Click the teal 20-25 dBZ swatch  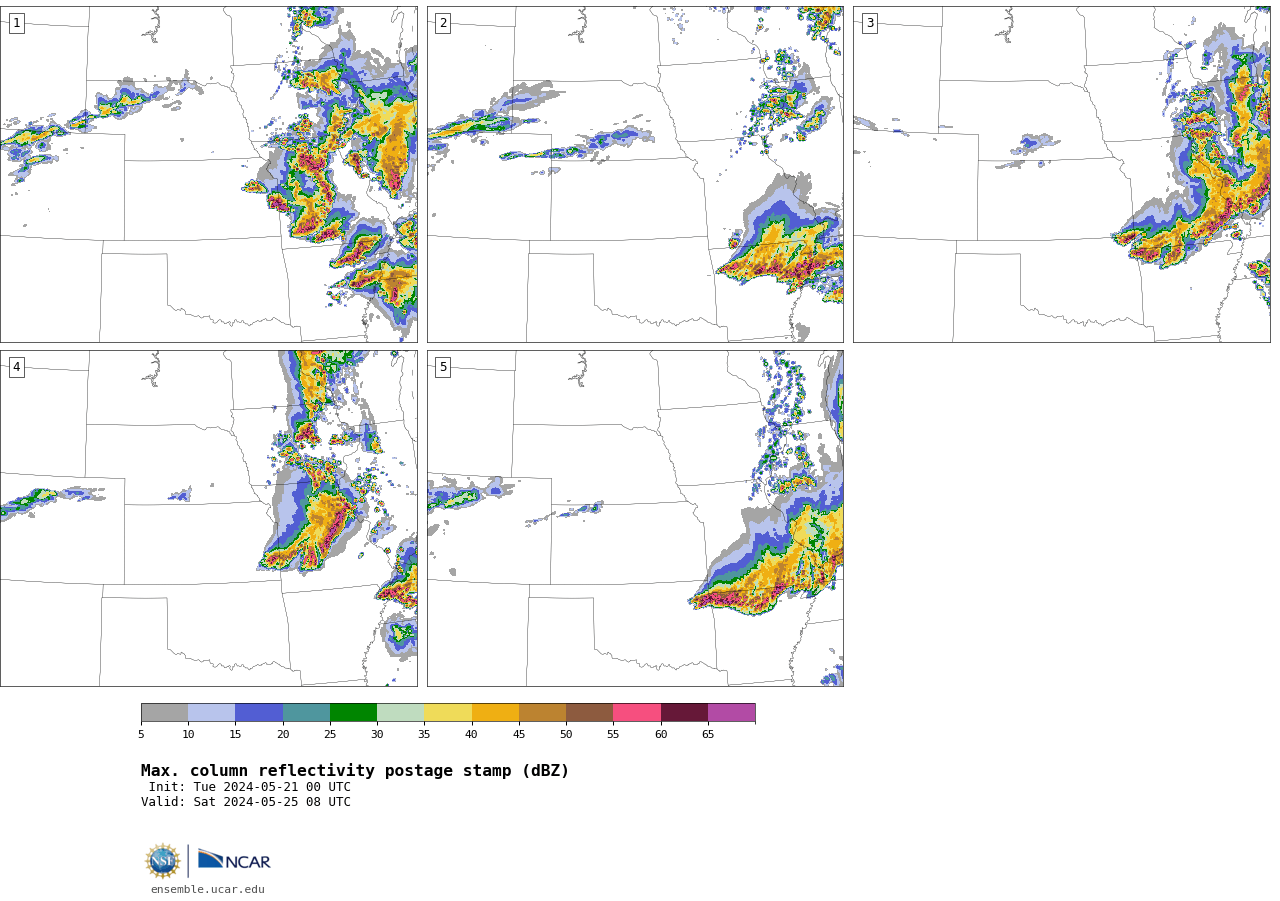(x=306, y=713)
